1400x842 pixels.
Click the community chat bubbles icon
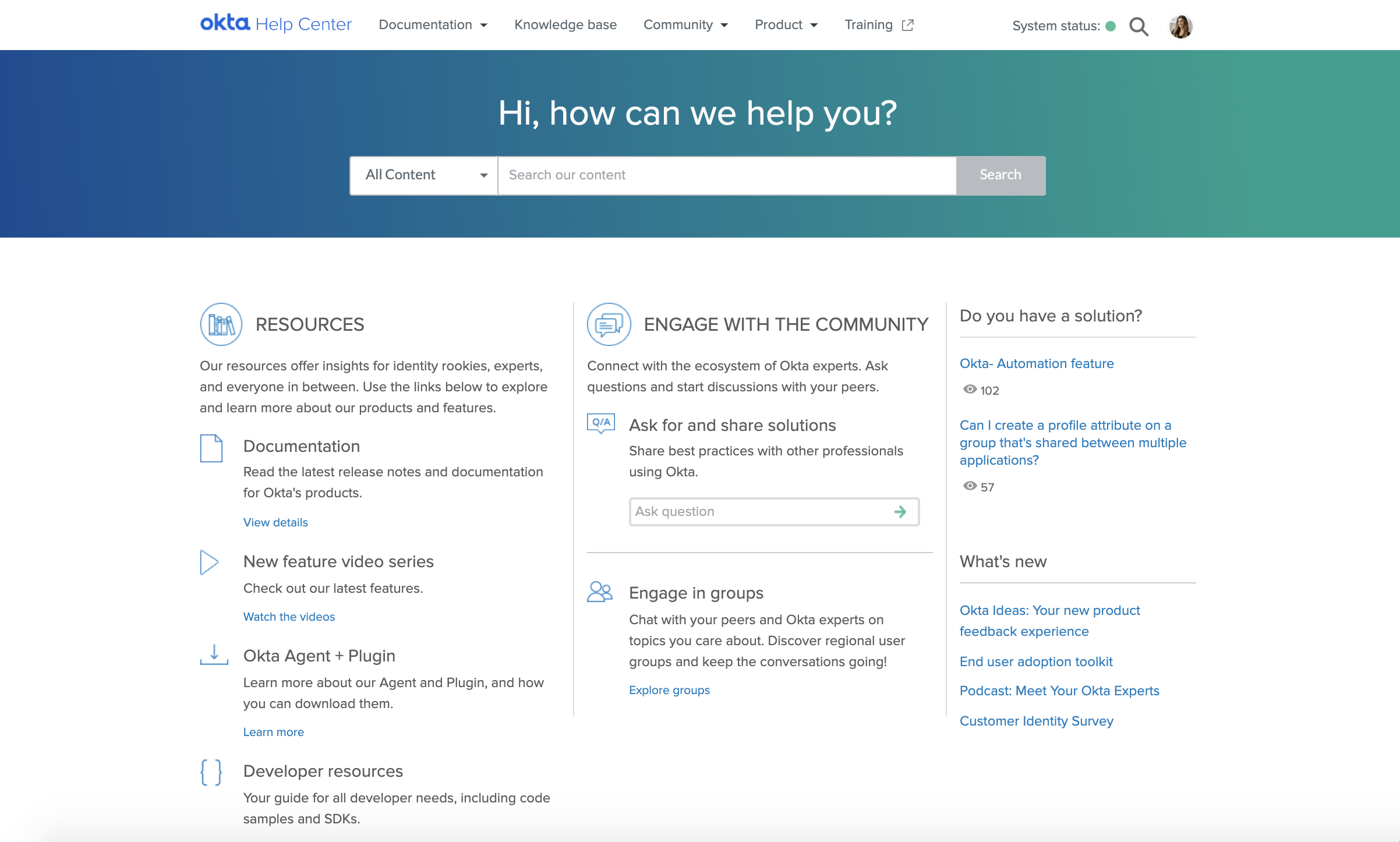(x=609, y=324)
